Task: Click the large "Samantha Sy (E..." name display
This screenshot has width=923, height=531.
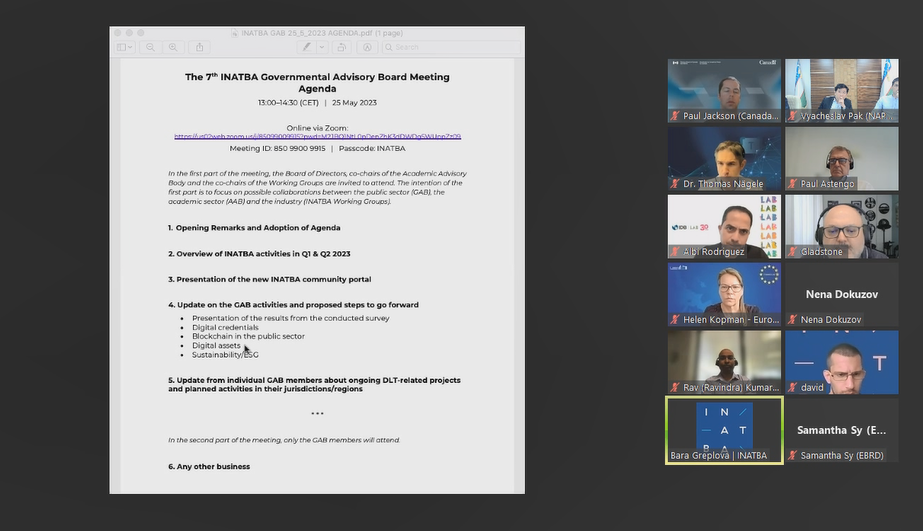Action: (x=841, y=430)
